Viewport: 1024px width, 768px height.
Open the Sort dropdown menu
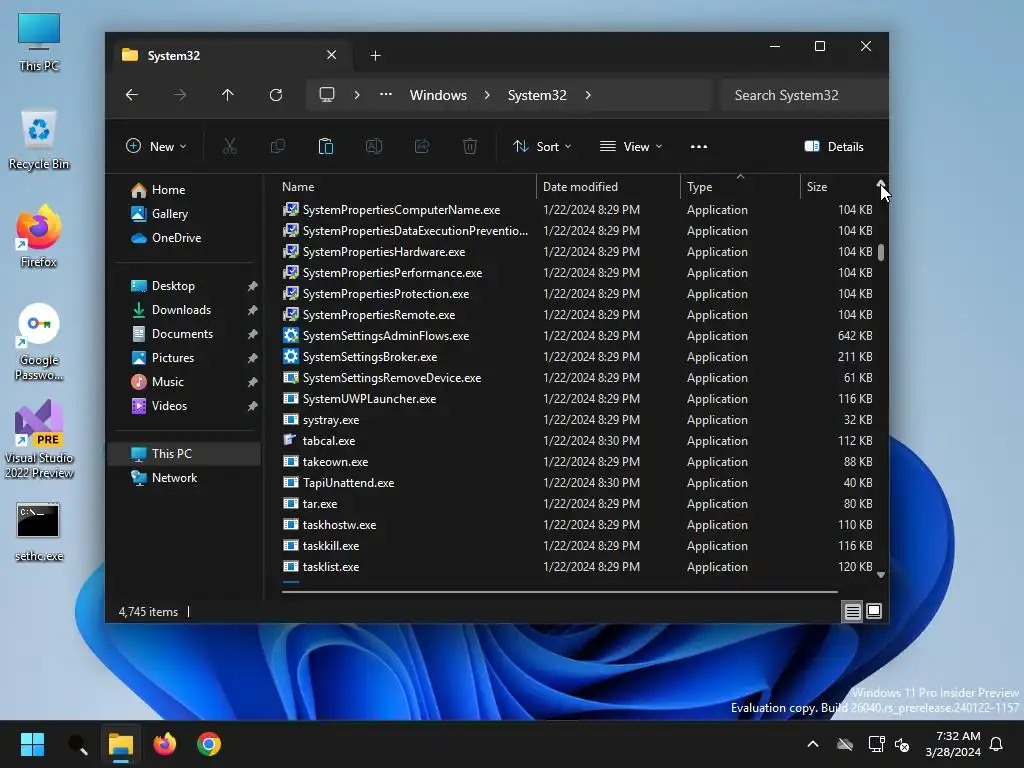point(542,146)
